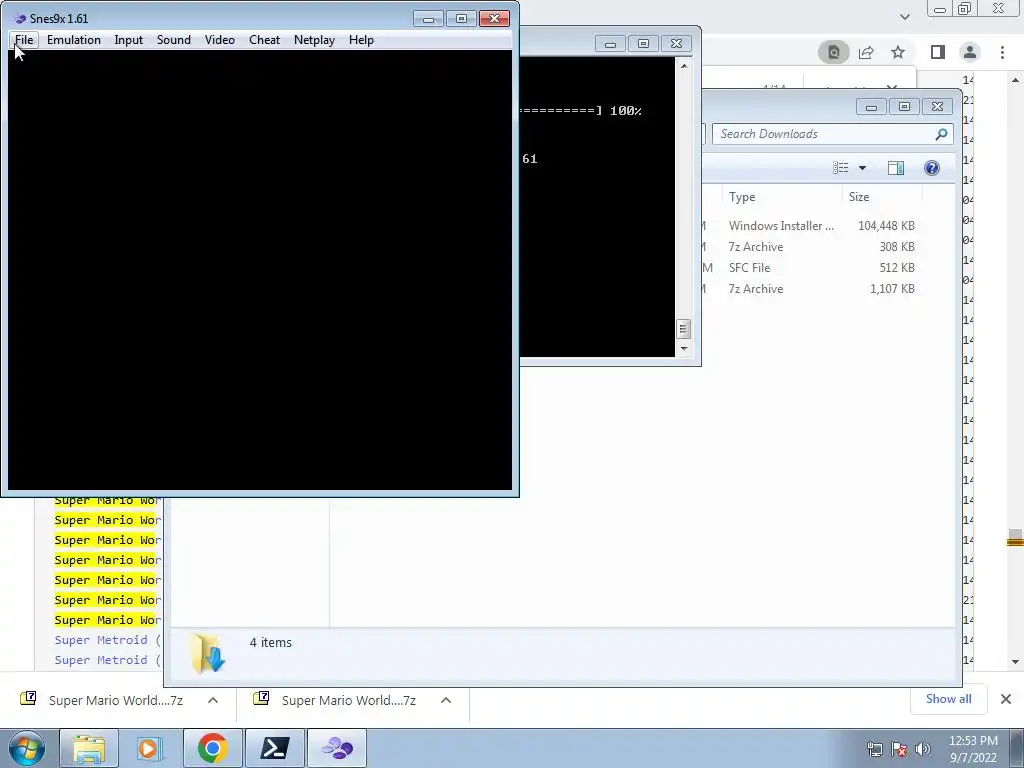Toggle Chrome's side panel icon

pyautogui.click(x=938, y=52)
